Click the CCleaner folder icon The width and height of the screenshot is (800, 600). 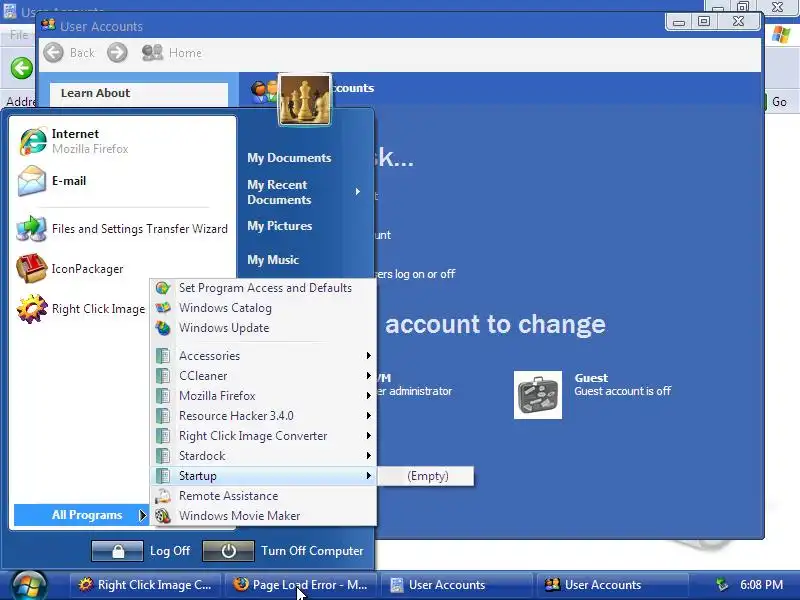point(163,376)
